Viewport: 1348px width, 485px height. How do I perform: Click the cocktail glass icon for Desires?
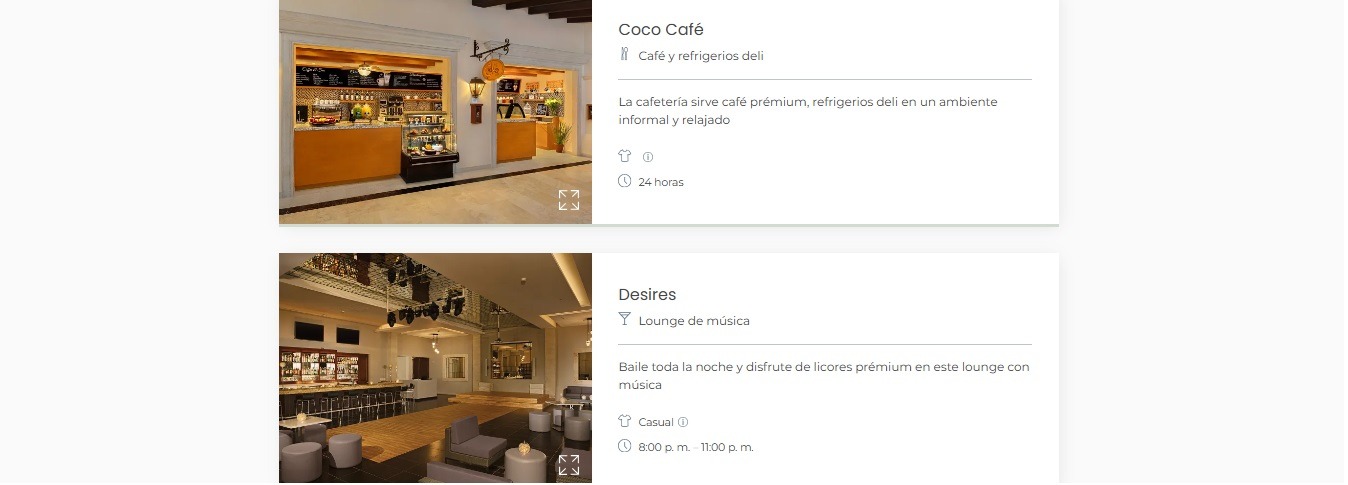[x=625, y=319]
